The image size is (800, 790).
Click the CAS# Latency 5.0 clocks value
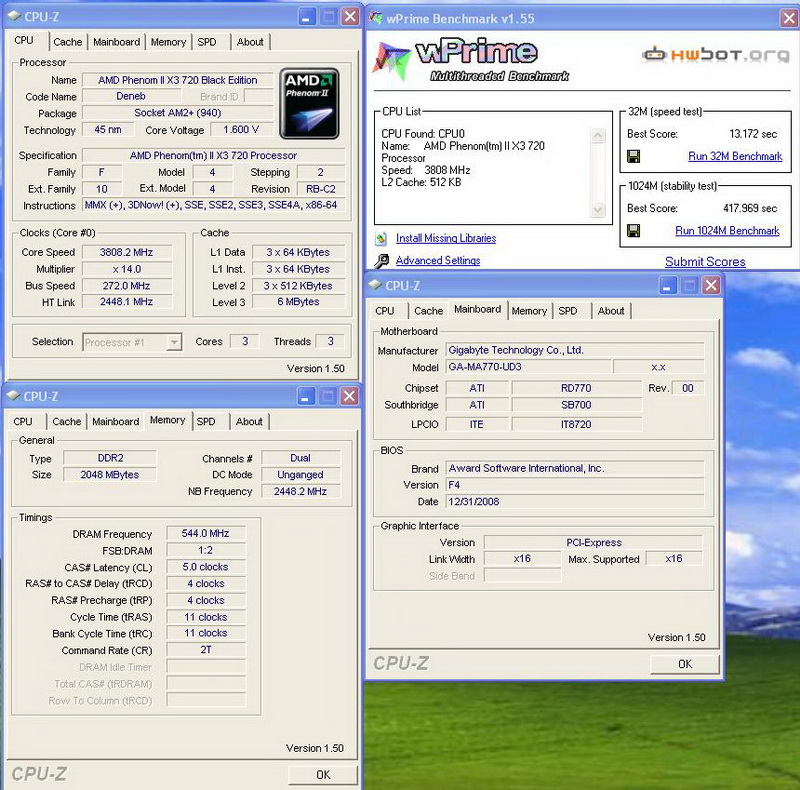tap(206, 567)
